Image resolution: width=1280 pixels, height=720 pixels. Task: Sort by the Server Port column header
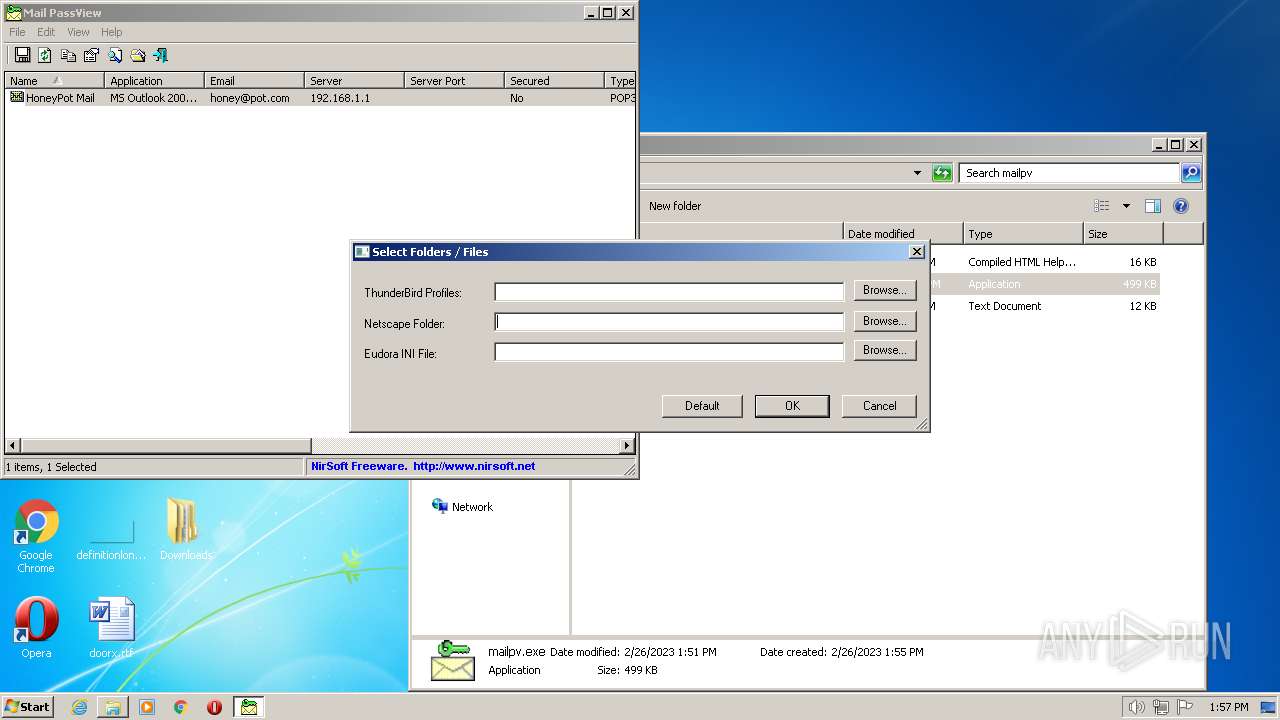pyautogui.click(x=454, y=81)
